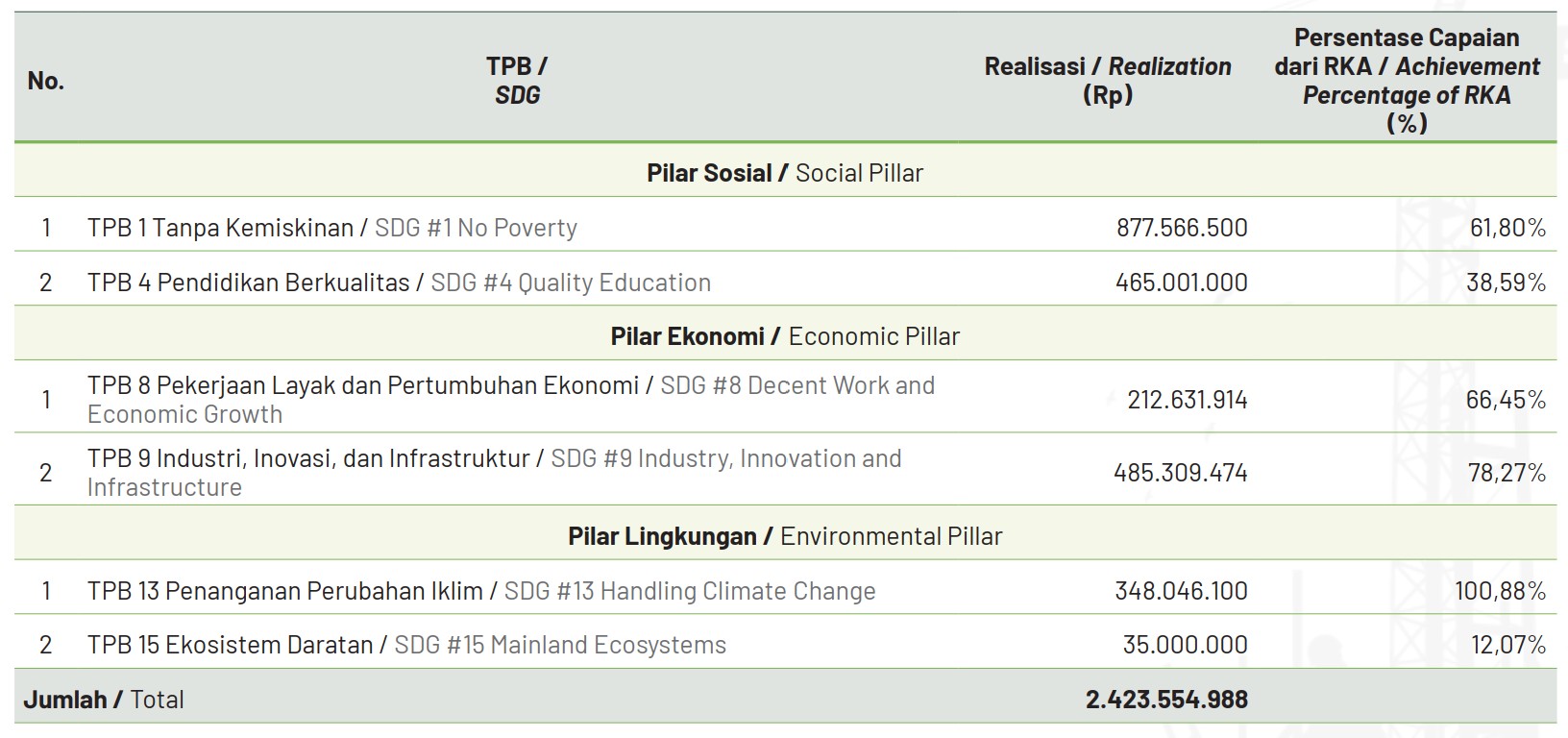Click the 61,80% achievement cell

1507,228
